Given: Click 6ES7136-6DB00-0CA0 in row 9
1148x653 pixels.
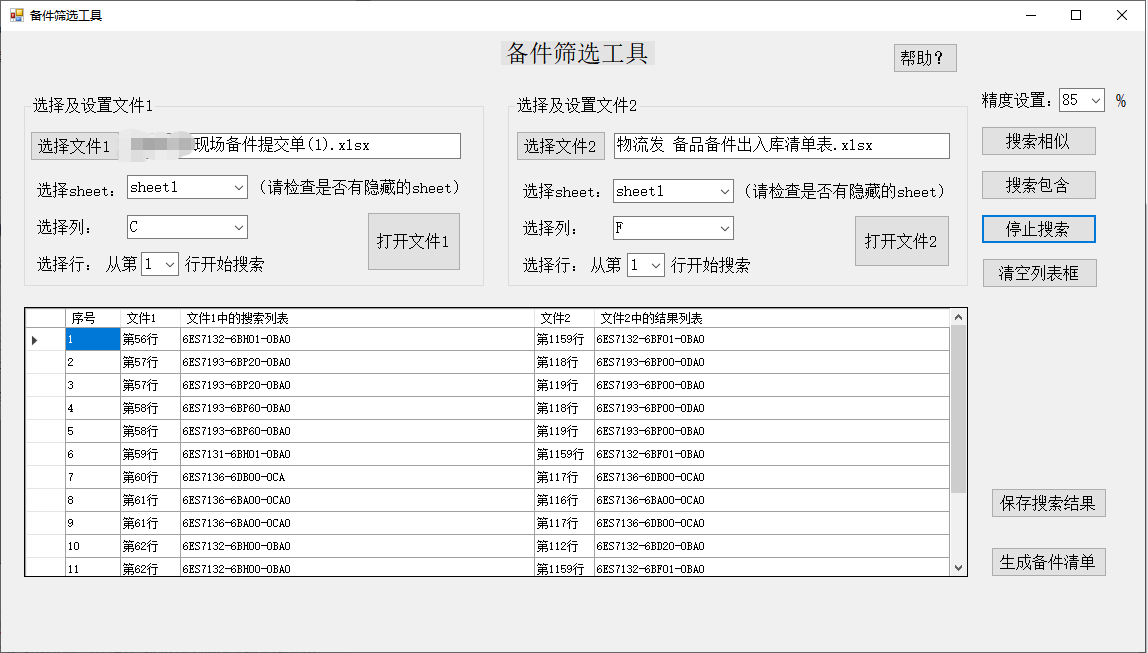Looking at the screenshot, I should 772,523.
